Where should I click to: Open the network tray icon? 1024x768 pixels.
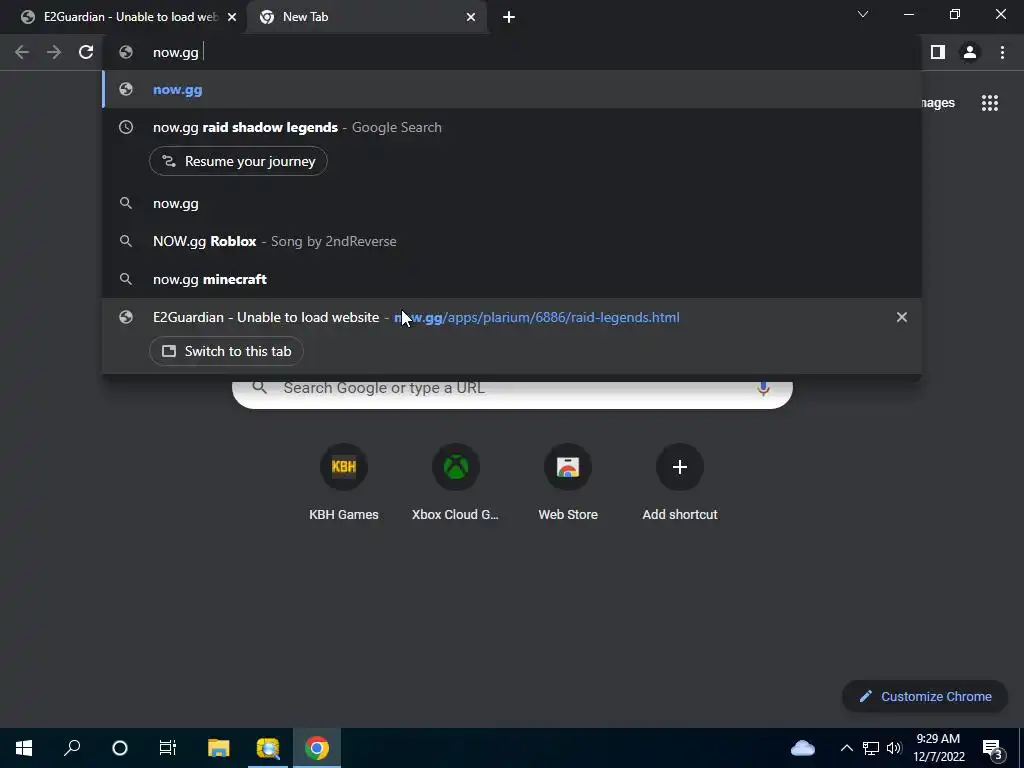tap(871, 748)
